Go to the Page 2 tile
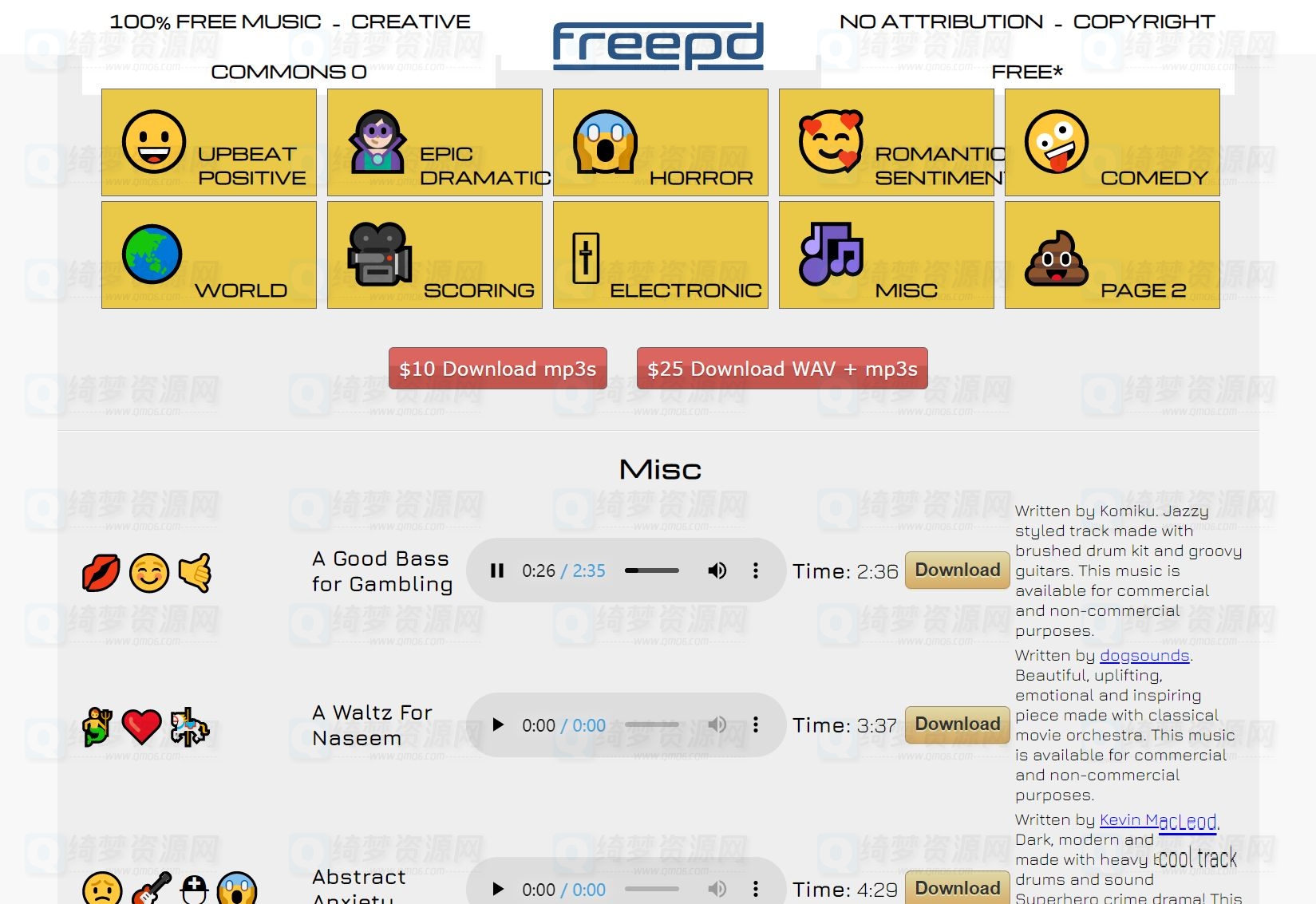Screen dimensions: 1316x904 (x=1112, y=255)
